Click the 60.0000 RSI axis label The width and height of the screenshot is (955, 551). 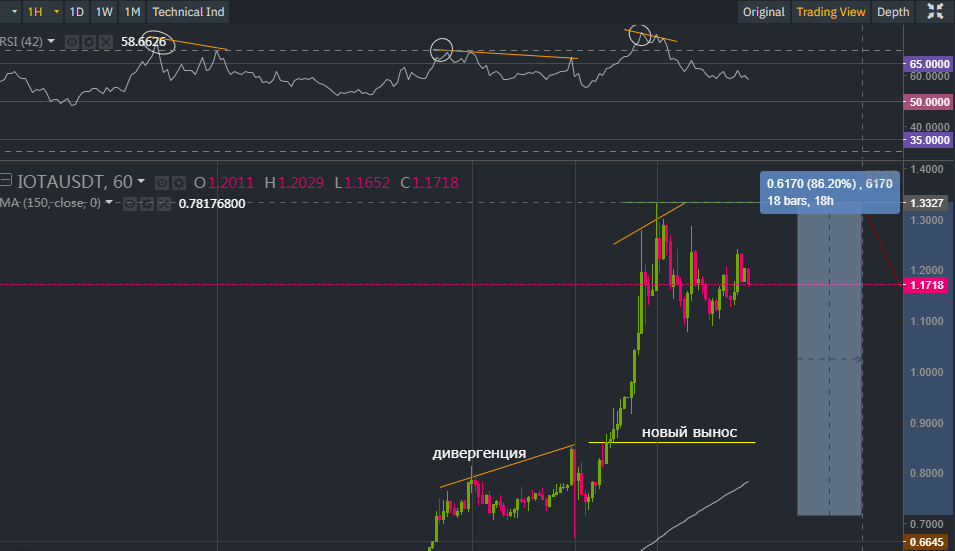929,76
